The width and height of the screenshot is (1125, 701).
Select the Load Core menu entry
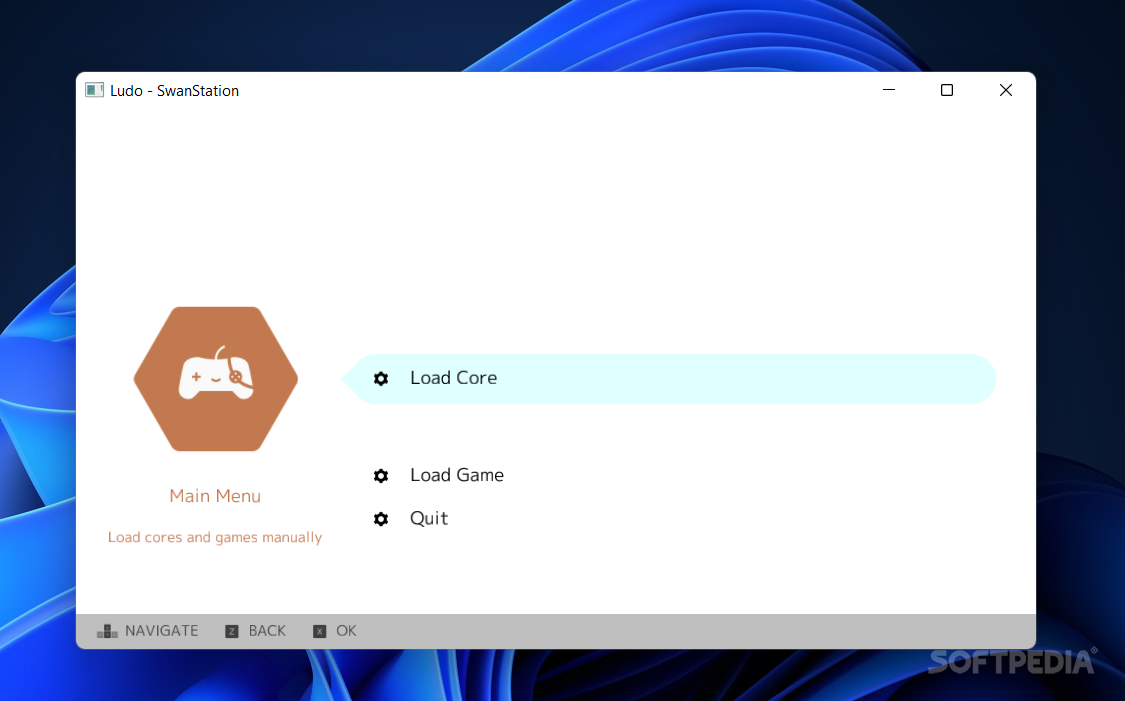coord(669,379)
